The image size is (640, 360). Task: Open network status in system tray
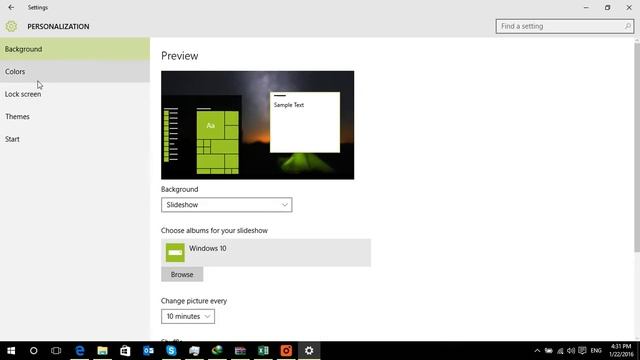pos(560,351)
